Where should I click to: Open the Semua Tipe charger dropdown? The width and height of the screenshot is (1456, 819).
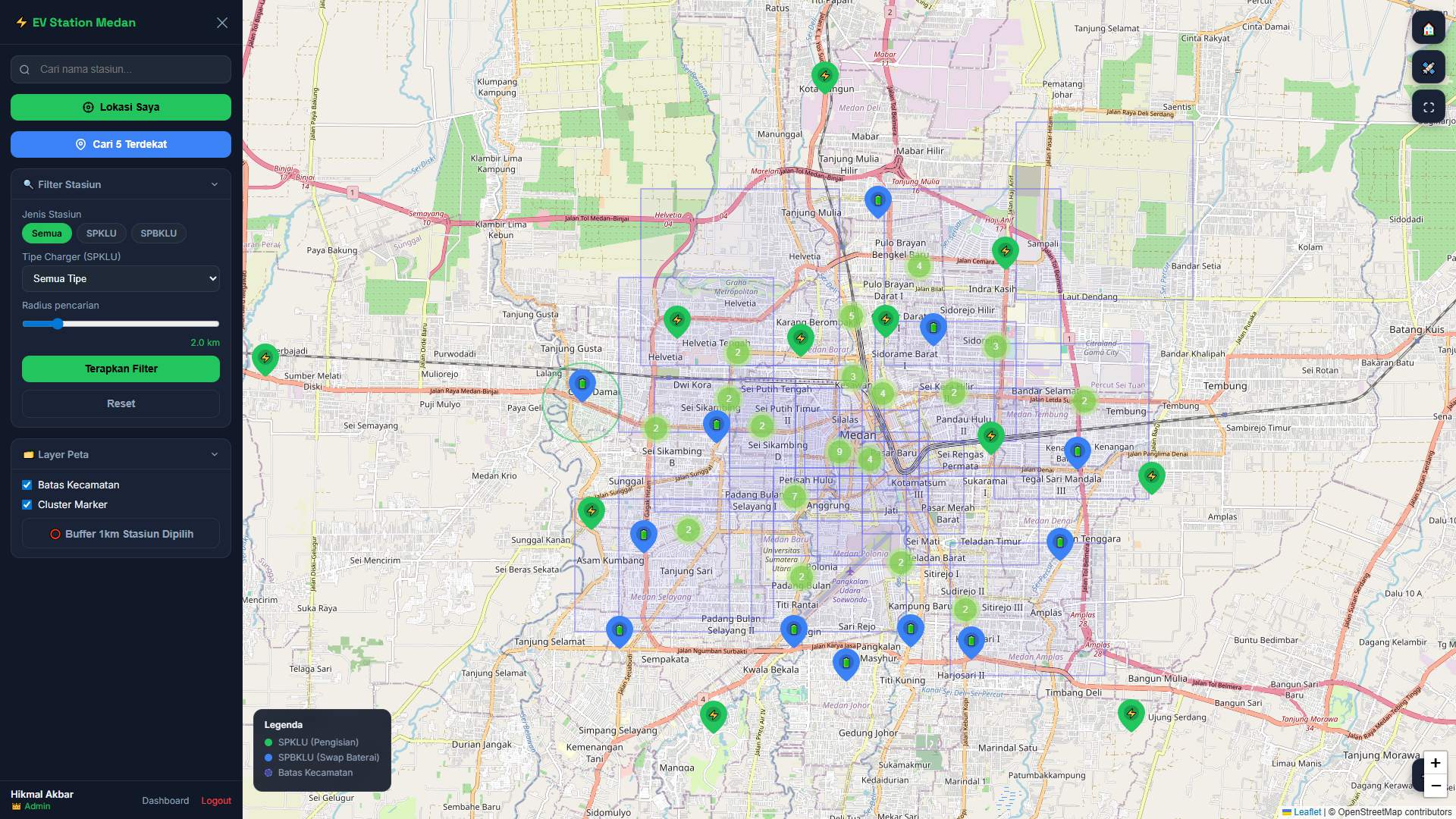click(121, 279)
